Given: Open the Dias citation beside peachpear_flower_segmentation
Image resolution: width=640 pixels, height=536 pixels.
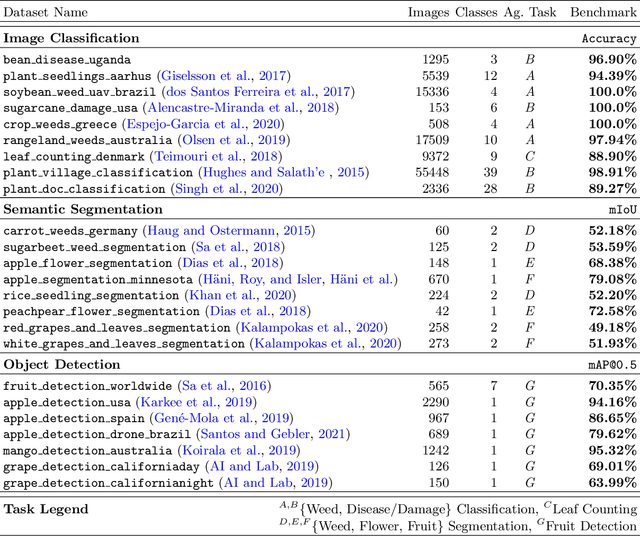Looking at the screenshot, I should click(258, 311).
